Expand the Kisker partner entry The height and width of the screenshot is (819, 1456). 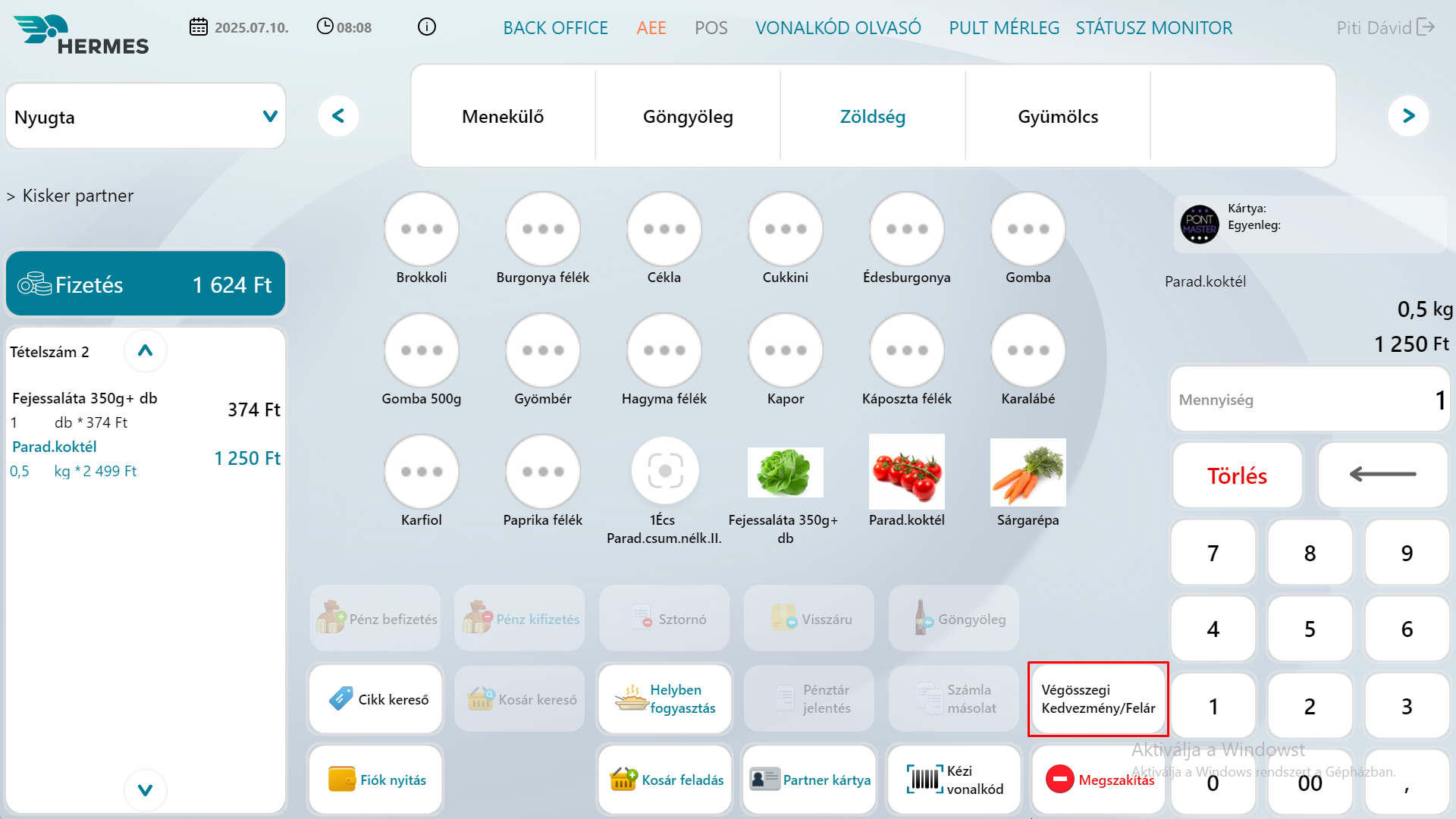(70, 196)
